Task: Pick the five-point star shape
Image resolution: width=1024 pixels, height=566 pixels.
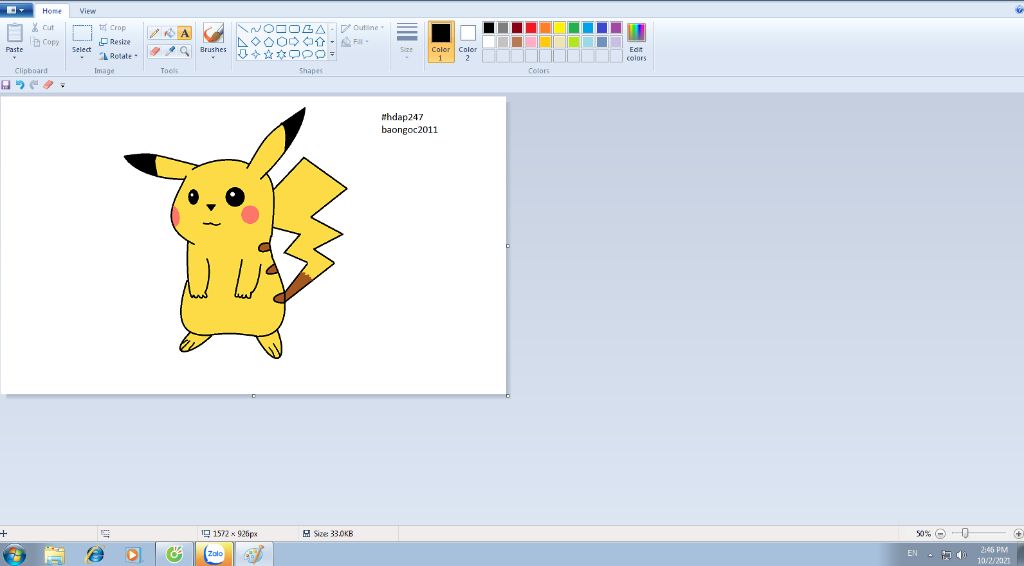Action: [x=268, y=54]
